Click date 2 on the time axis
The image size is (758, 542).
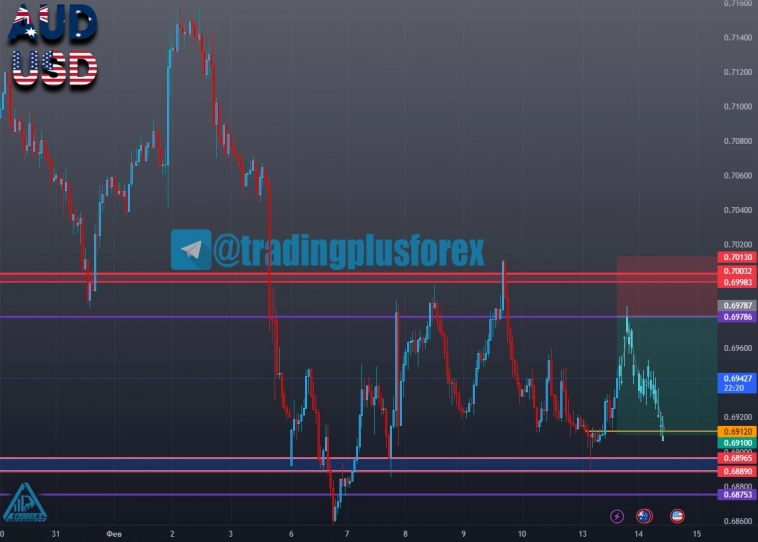pos(172,534)
